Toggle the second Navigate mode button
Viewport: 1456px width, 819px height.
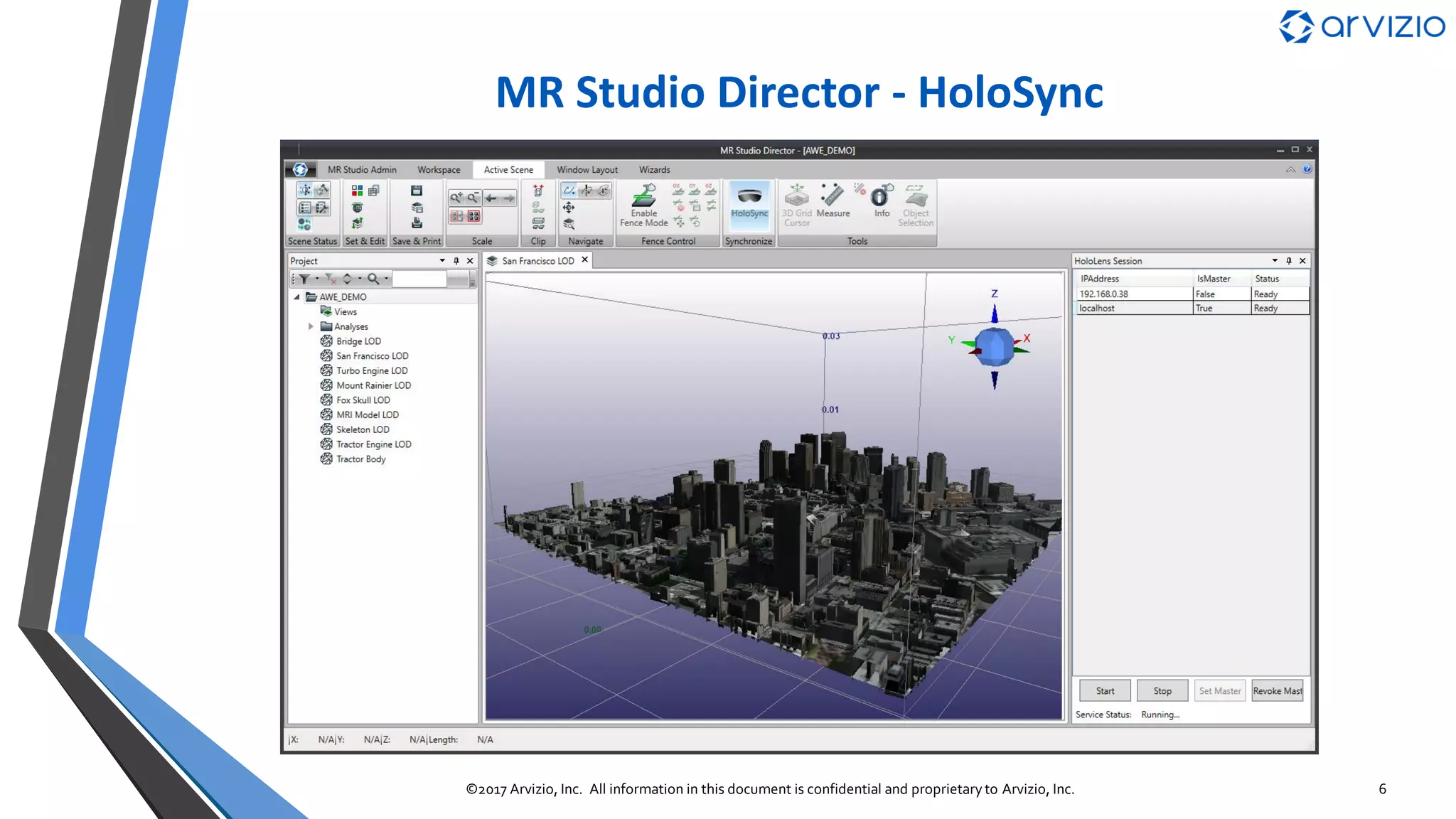[586, 191]
